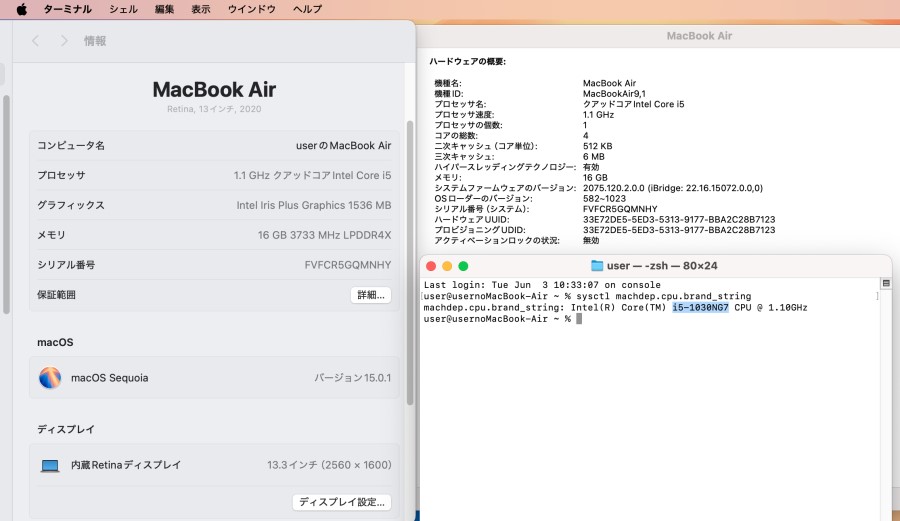Click the Terminal scroll marker icon
This screenshot has height=521, width=900.
pos(886,283)
